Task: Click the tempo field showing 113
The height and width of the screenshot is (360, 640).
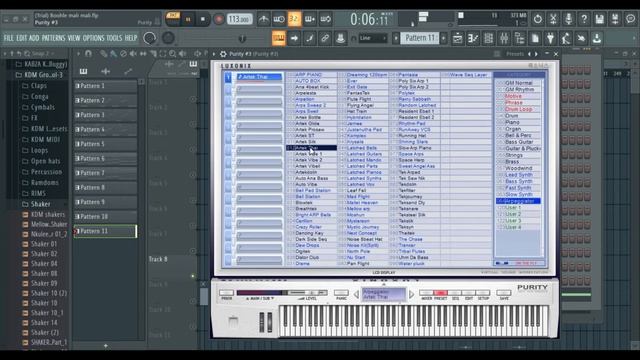Action: 240,19
